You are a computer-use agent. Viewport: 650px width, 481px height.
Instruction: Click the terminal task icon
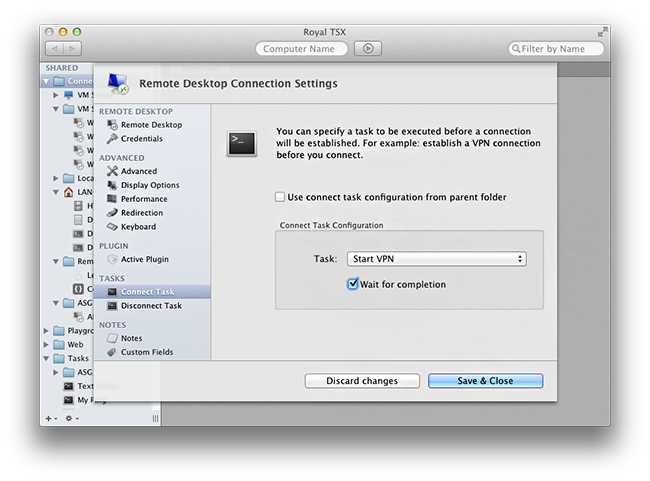point(242,143)
